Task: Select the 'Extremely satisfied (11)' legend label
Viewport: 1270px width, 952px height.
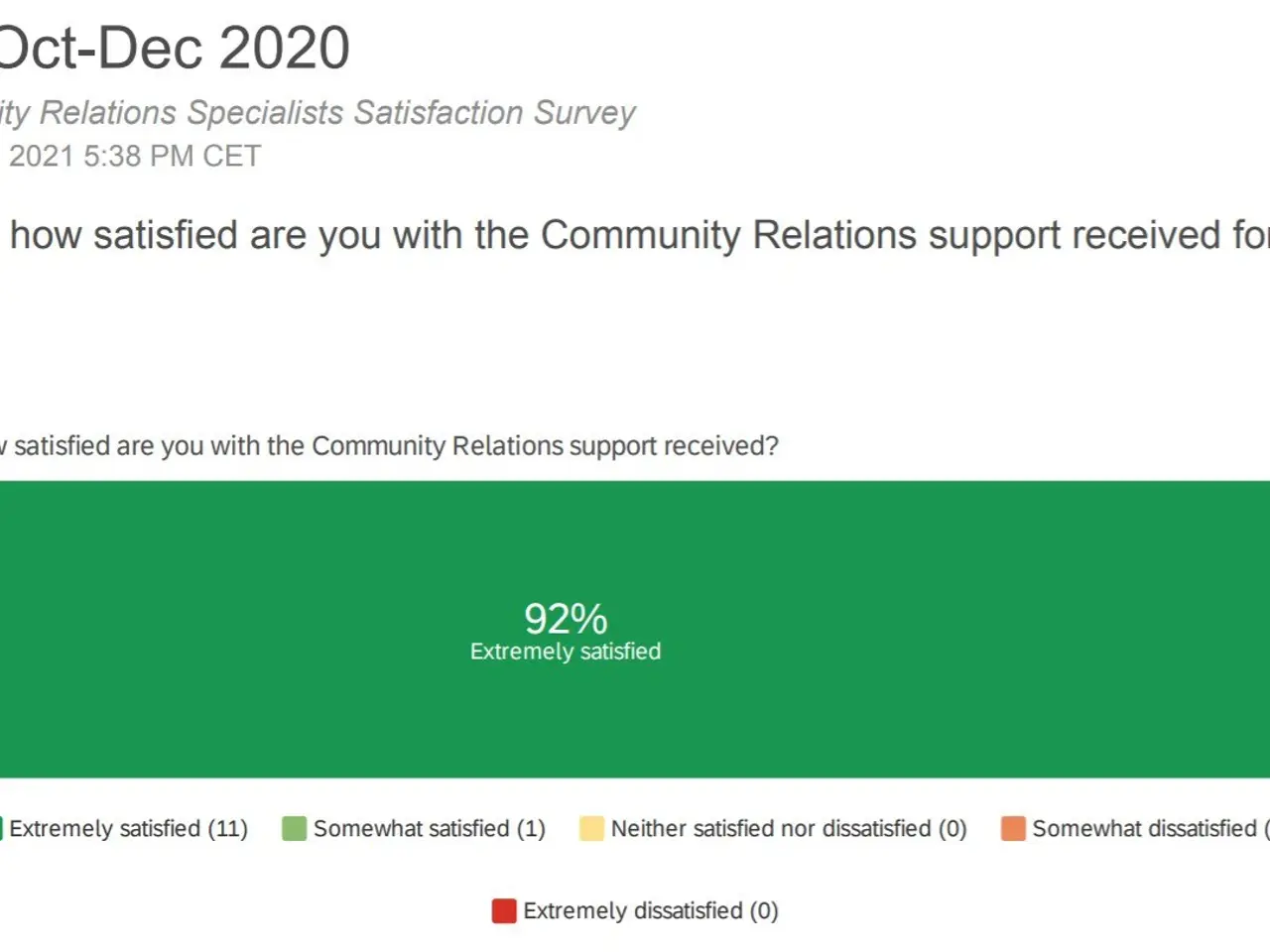Action: click(128, 828)
